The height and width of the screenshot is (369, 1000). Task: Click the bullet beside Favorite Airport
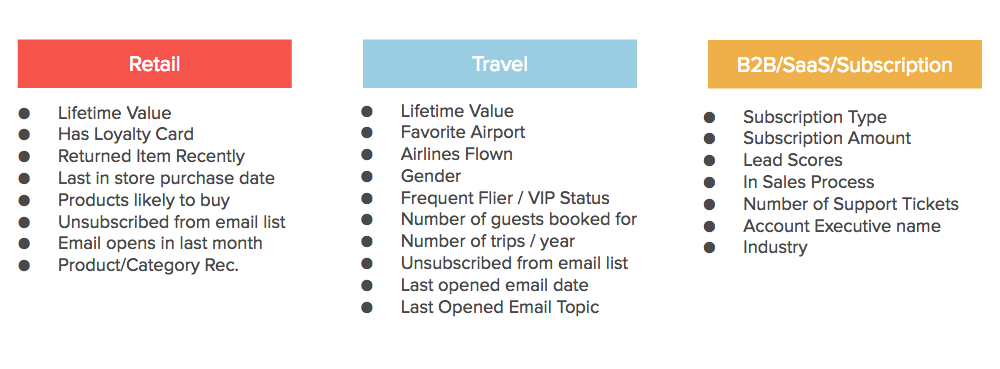[367, 133]
